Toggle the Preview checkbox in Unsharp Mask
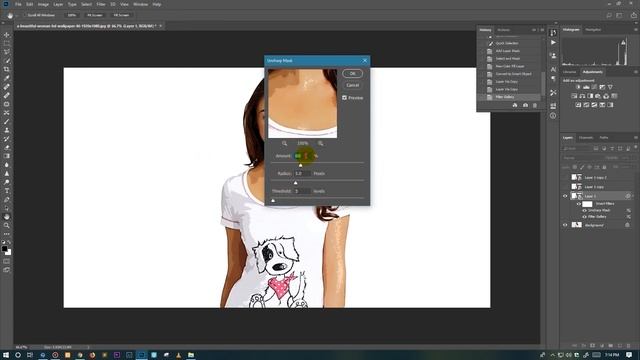Viewport: 640px width, 360px height. 344,98
